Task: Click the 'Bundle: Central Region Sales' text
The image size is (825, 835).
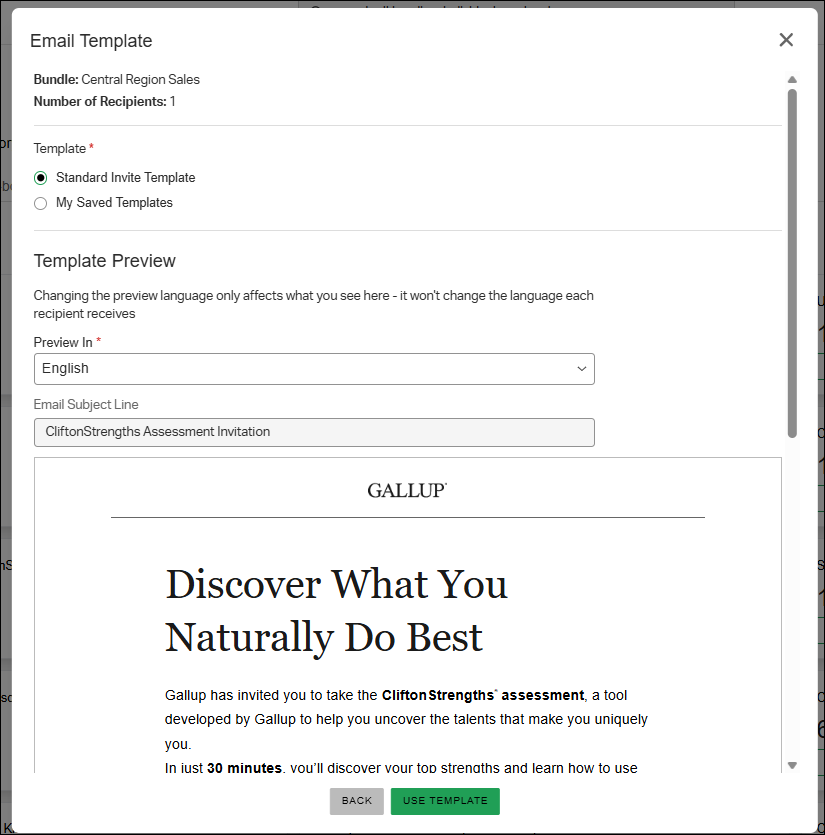Action: tap(117, 79)
